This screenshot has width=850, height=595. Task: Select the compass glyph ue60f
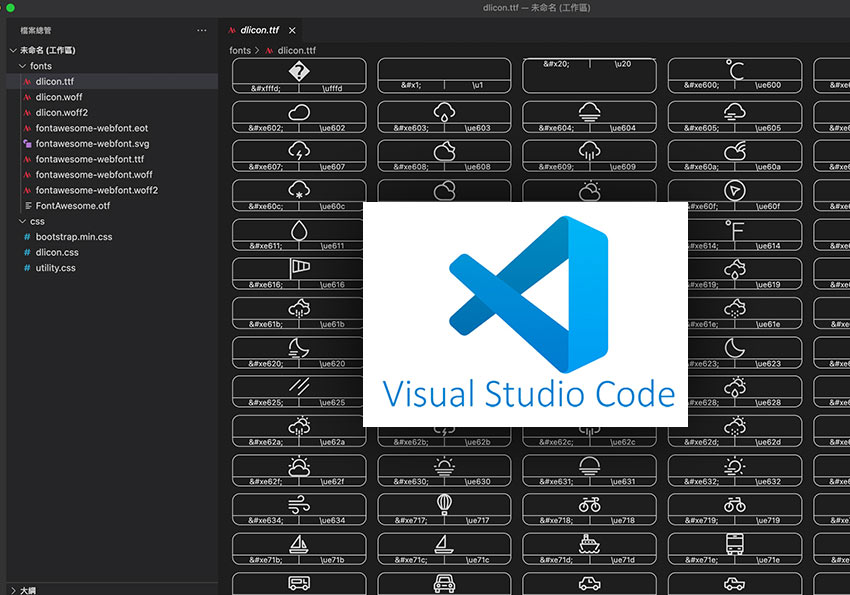(735, 190)
